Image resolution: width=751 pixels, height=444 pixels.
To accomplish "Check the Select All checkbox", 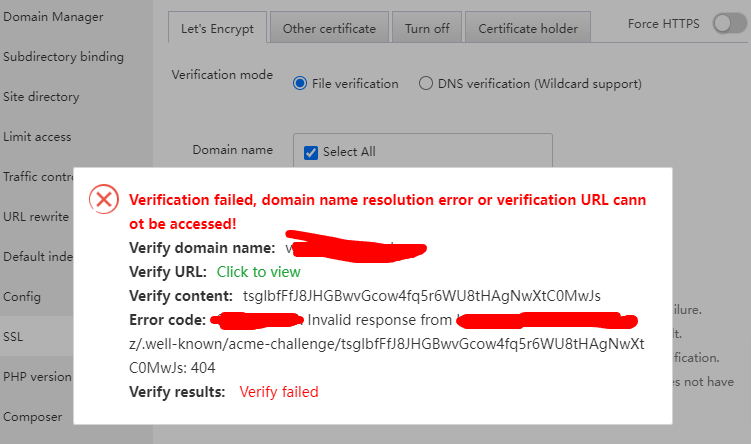I will 310,152.
